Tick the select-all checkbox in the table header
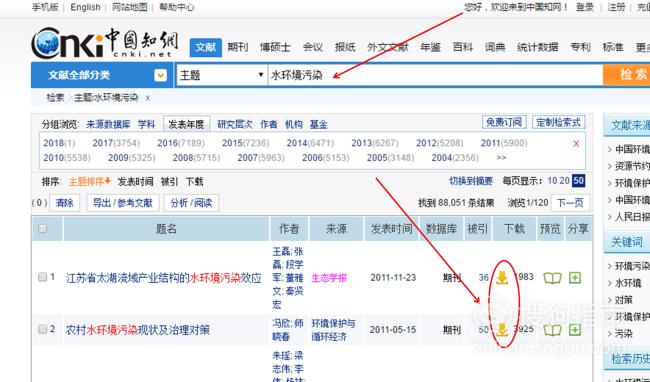This screenshot has height=382, width=650. [x=42, y=228]
